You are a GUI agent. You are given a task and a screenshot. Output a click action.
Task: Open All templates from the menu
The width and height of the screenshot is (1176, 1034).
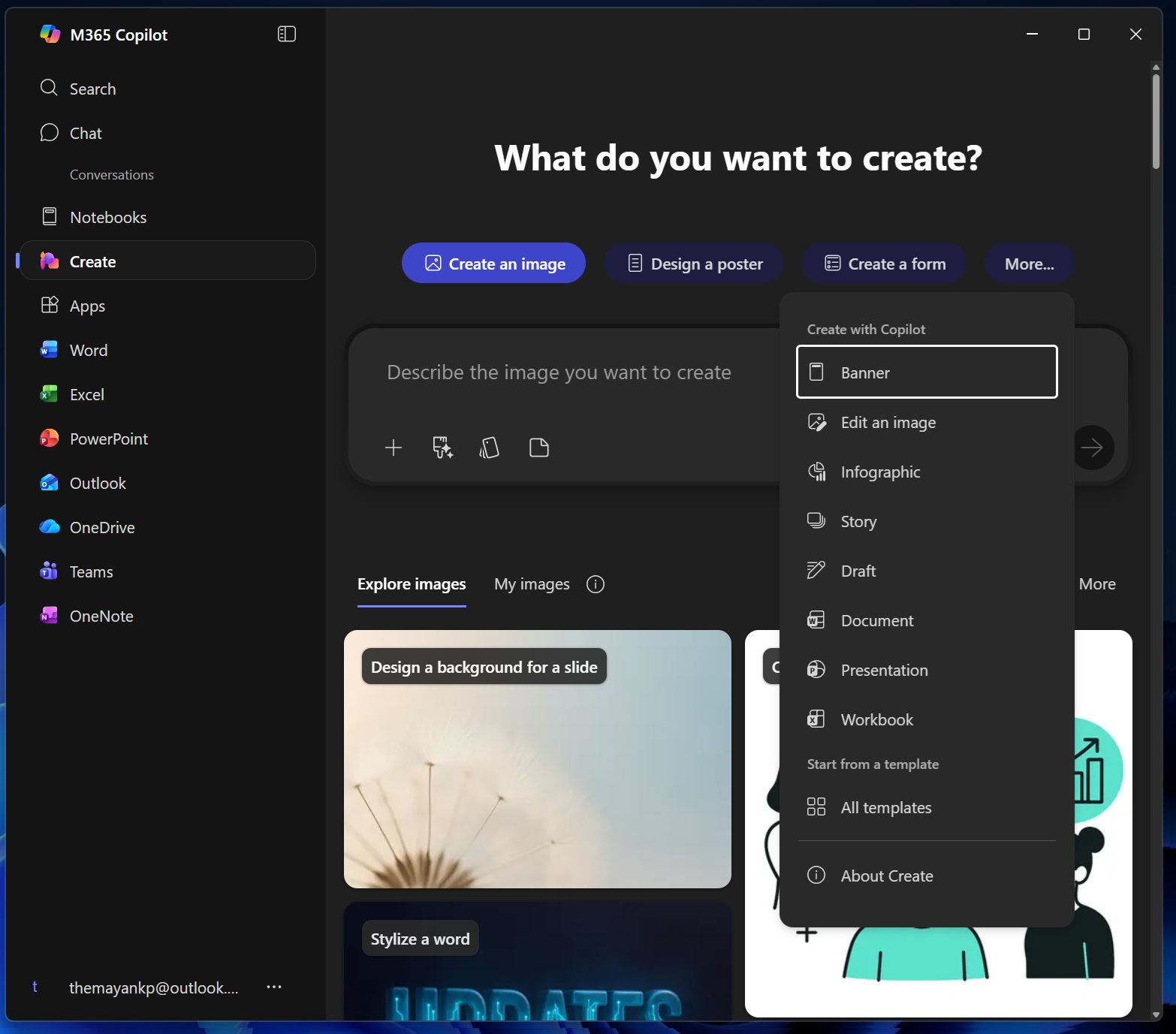point(886,807)
